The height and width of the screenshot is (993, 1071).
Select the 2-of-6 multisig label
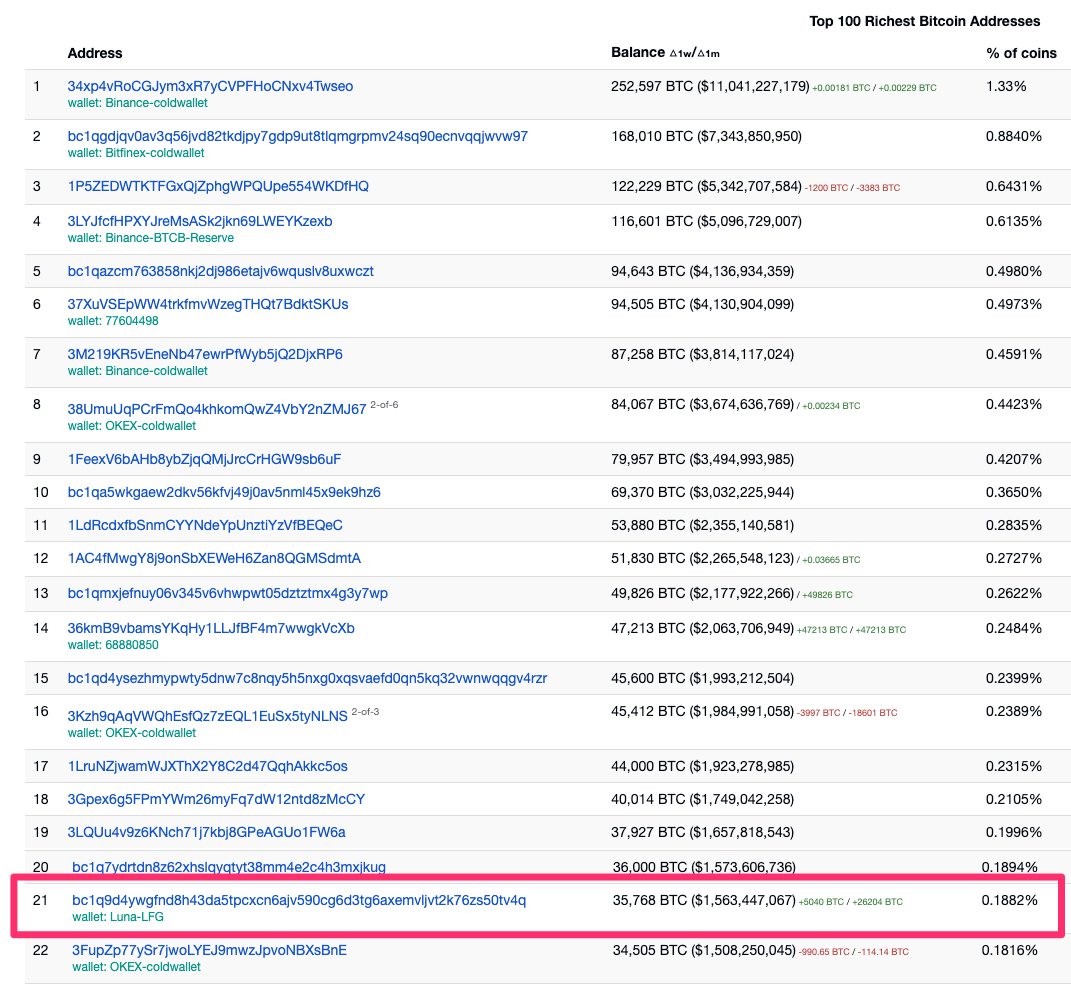[x=384, y=405]
